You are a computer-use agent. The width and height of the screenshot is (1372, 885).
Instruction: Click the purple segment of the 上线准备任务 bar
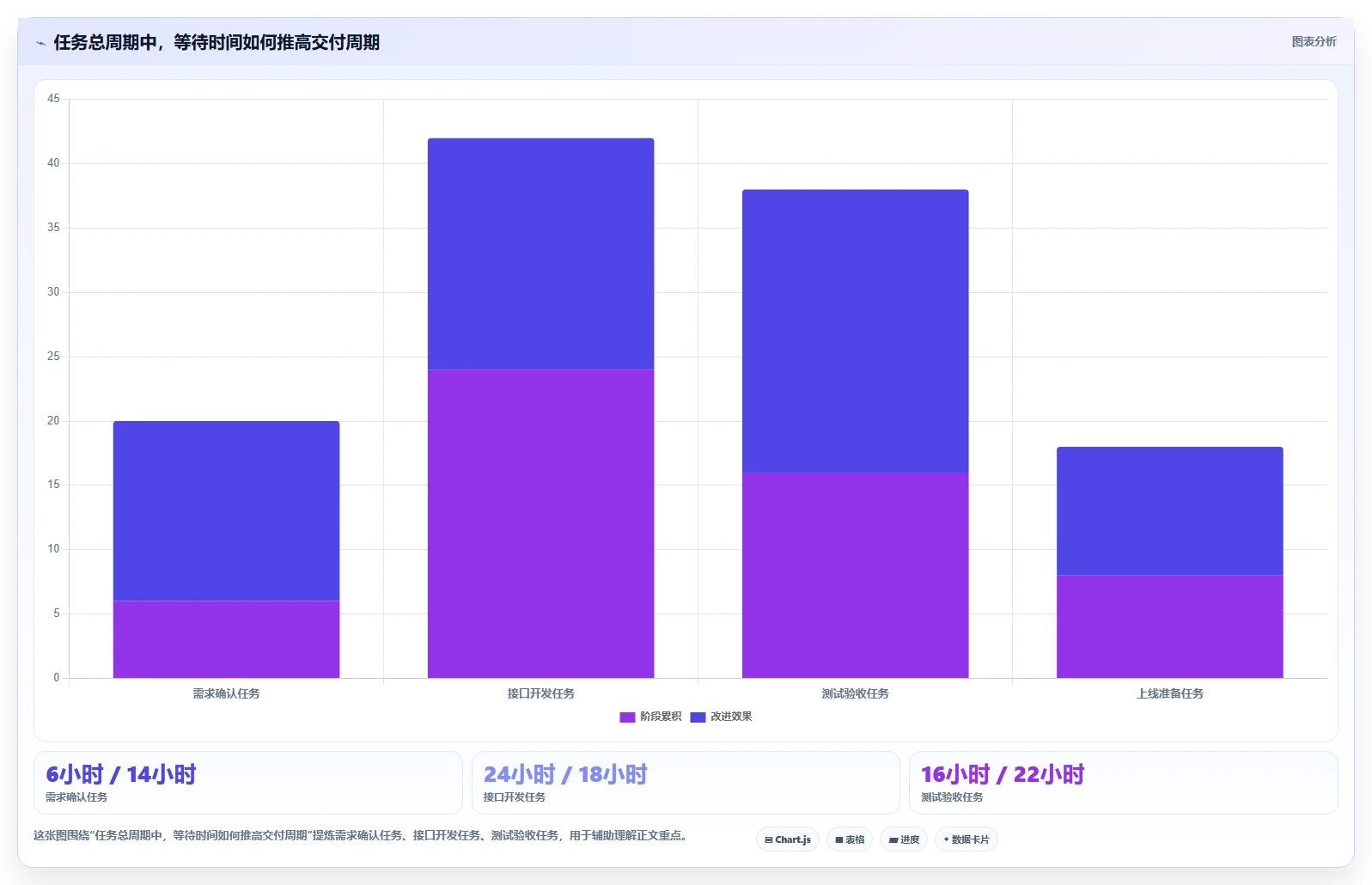click(1169, 626)
